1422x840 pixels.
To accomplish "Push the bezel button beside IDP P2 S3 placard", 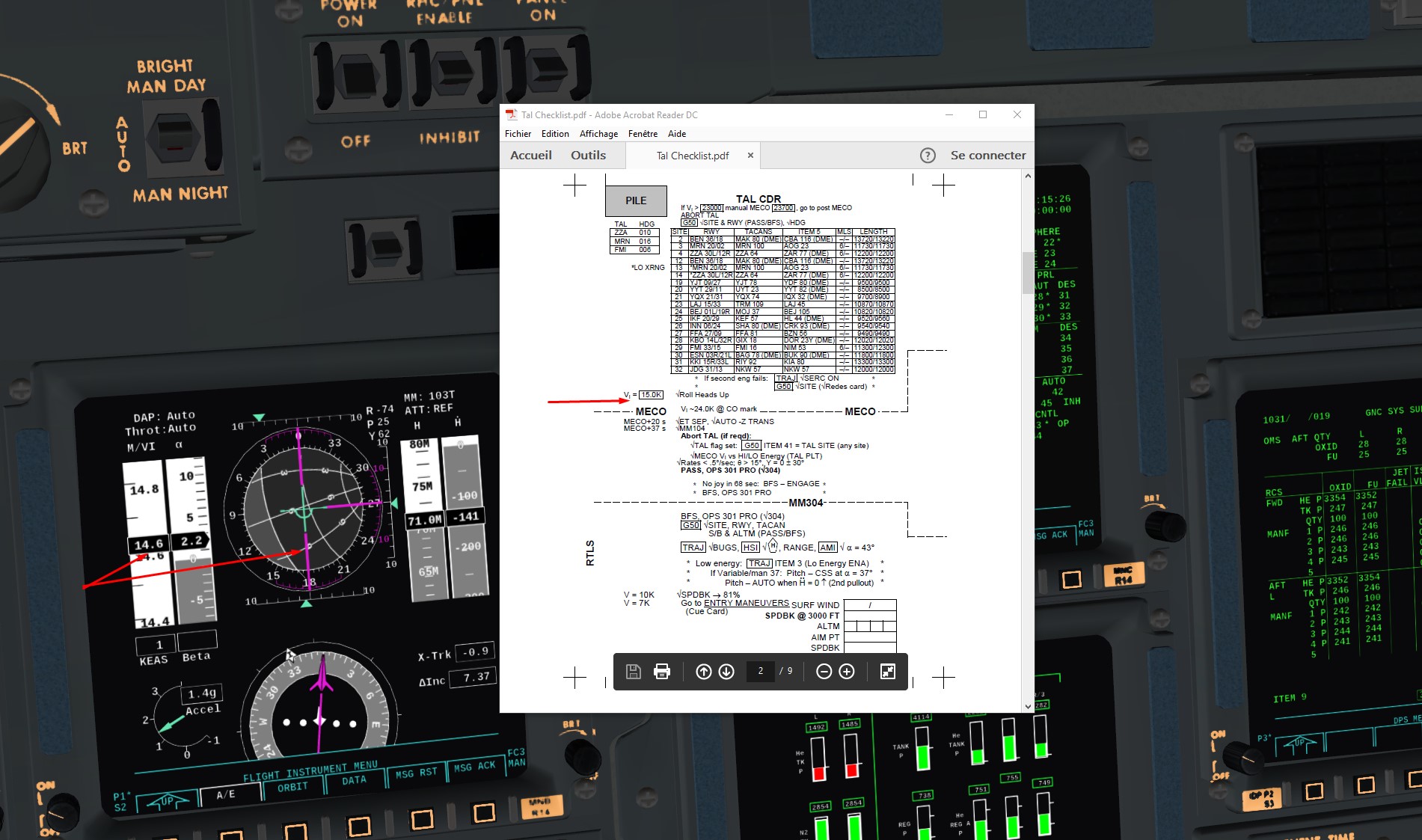I will click(x=1314, y=790).
